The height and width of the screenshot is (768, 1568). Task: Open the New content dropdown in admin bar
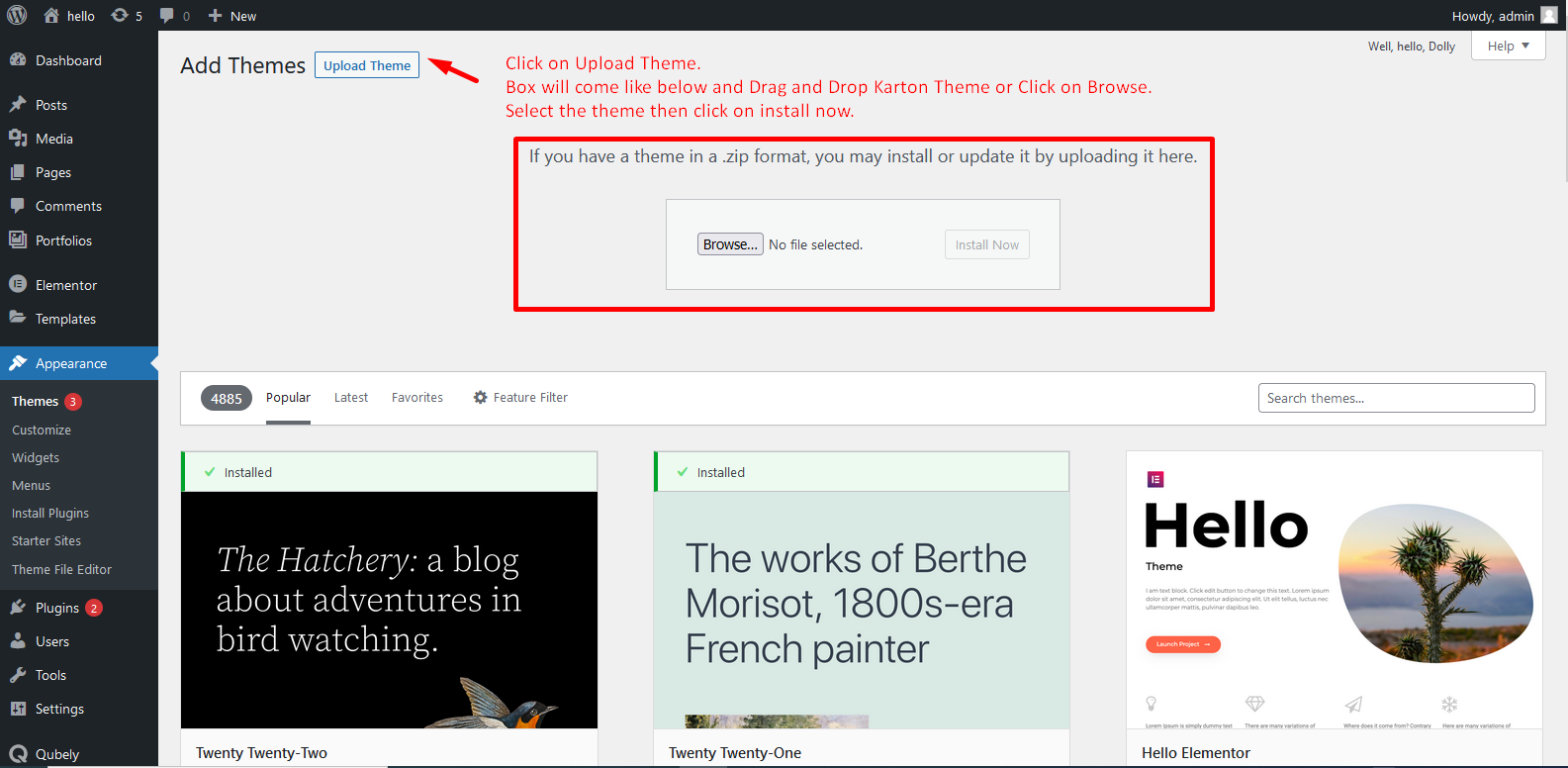[x=232, y=16]
